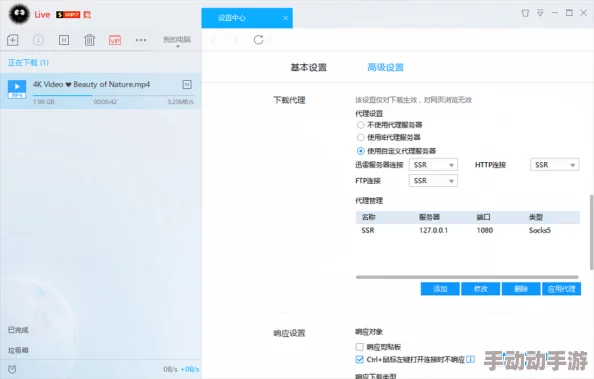The height and width of the screenshot is (379, 594).
Task: Open the 正在下载 (1) list
Action: (x=28, y=63)
